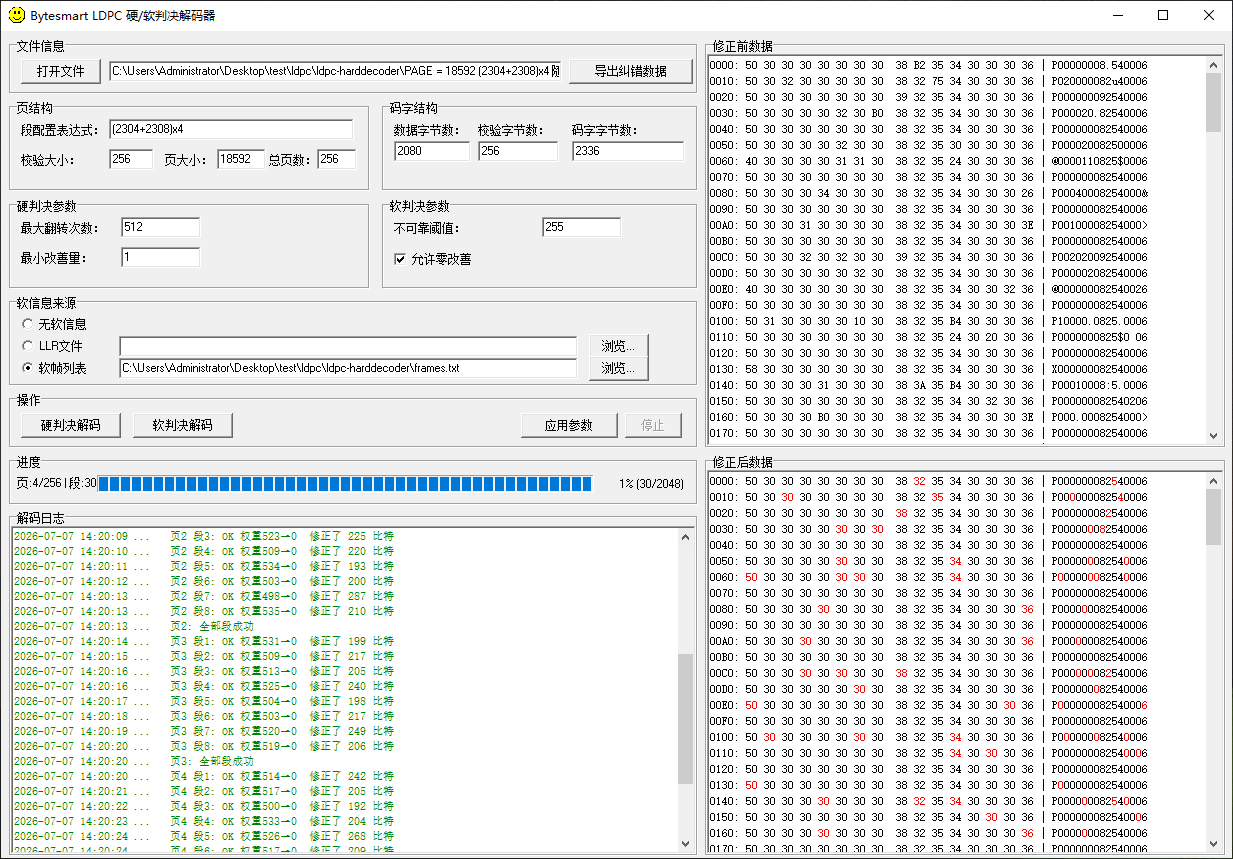Start 硬判决解码 decoding
The image size is (1233, 859).
[x=71, y=425]
